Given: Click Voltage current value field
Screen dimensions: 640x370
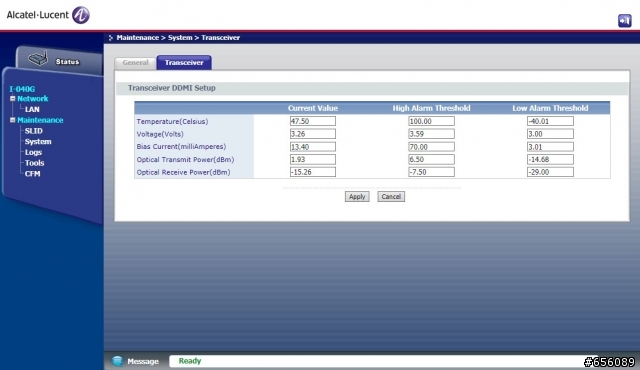Looking at the screenshot, I should tap(313, 134).
